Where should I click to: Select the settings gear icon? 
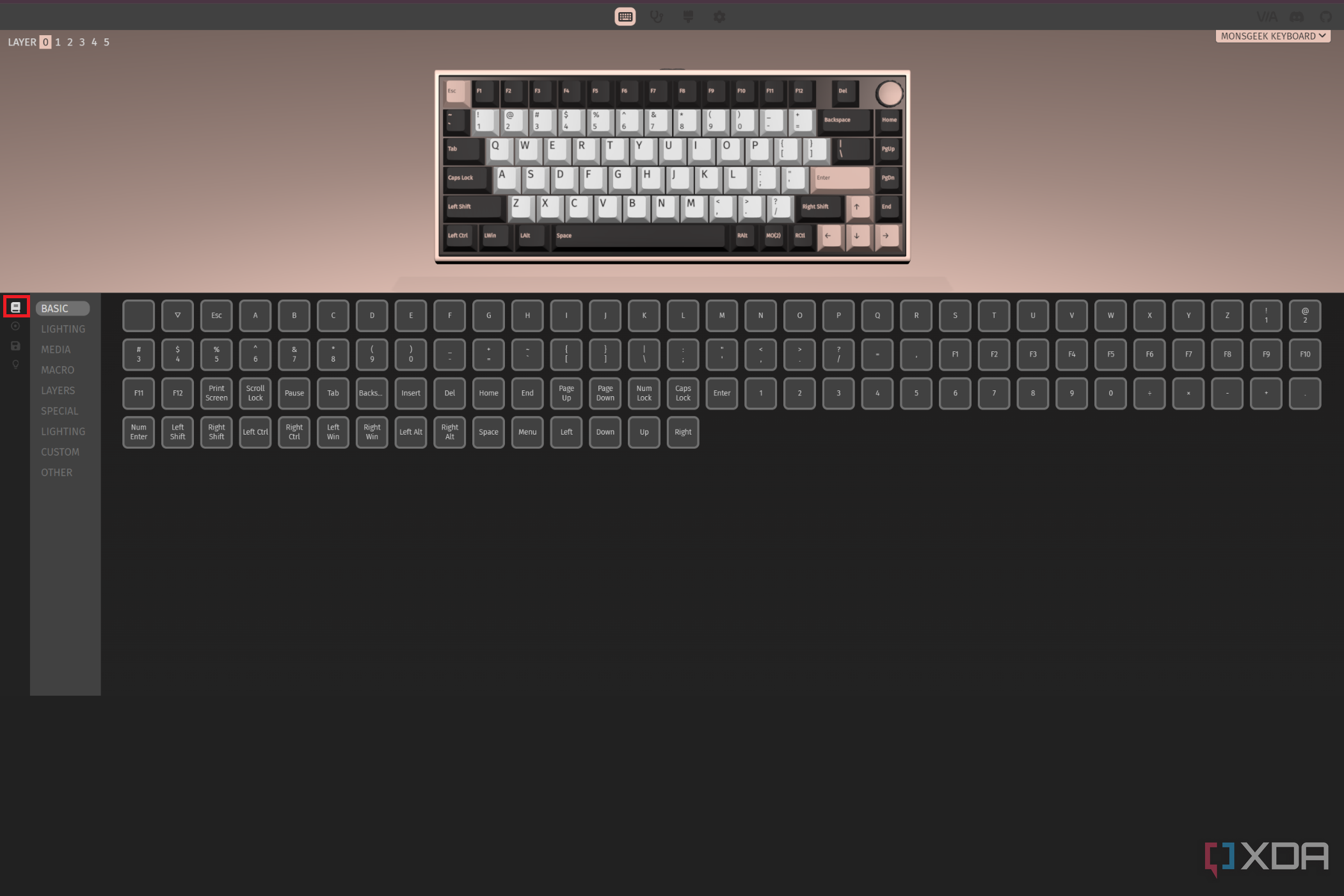(720, 16)
